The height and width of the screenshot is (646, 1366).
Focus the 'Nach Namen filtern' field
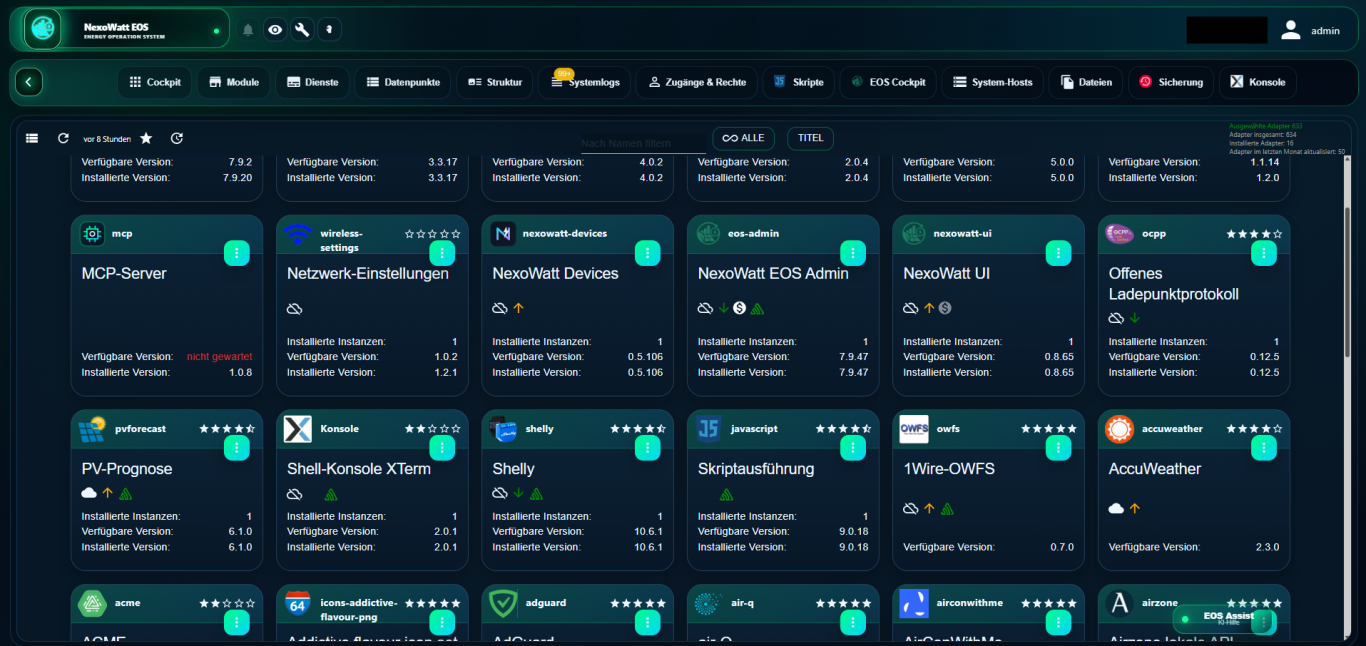pos(642,144)
